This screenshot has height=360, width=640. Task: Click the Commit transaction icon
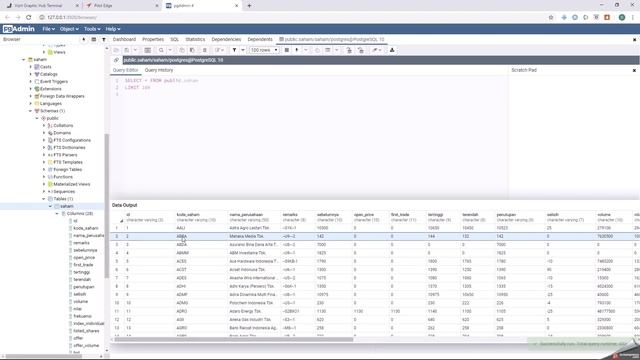(x=349, y=50)
